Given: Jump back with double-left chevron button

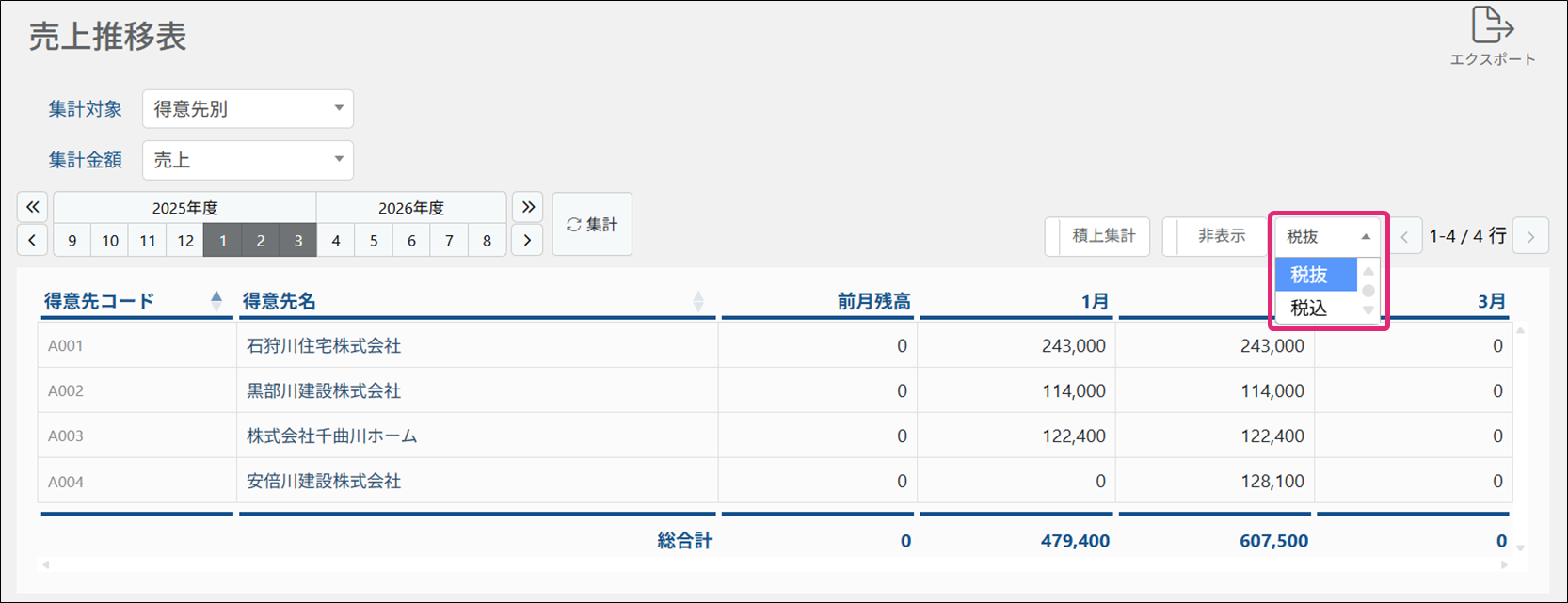Looking at the screenshot, I should [x=32, y=207].
